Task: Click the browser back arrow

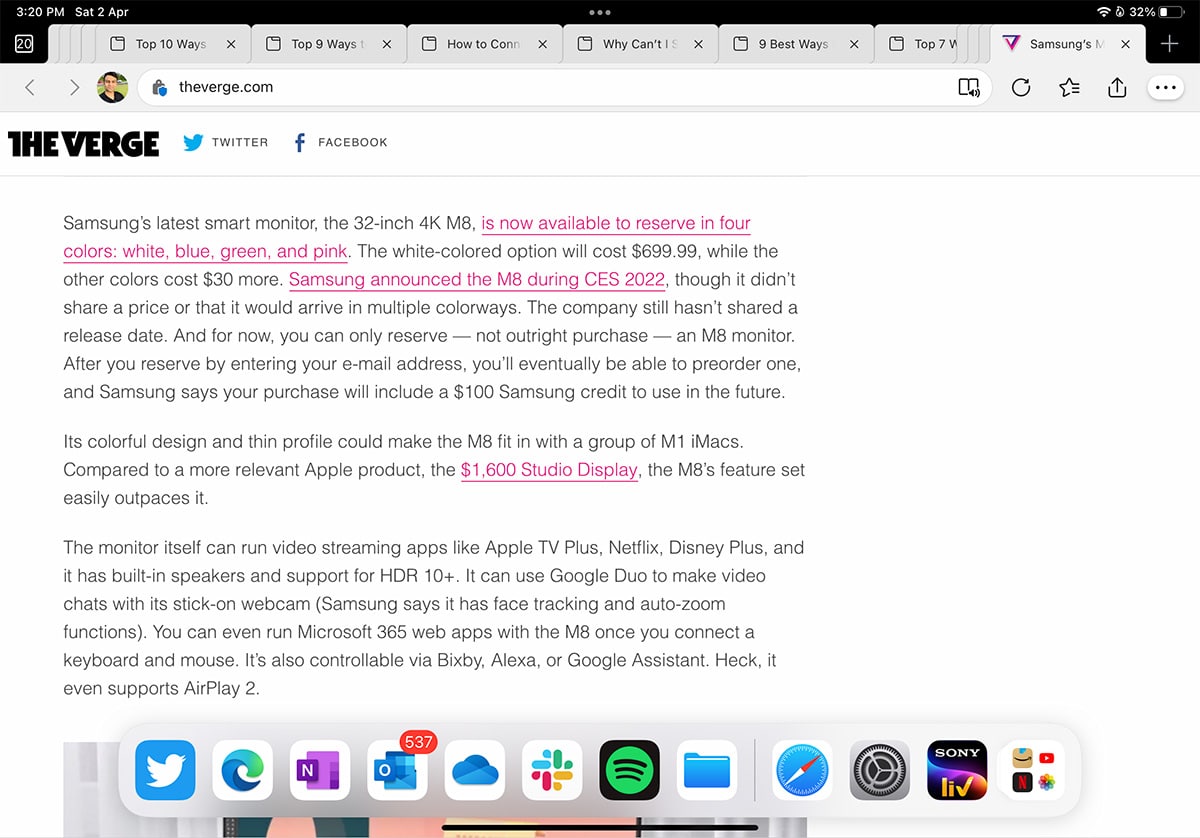Action: (x=30, y=88)
